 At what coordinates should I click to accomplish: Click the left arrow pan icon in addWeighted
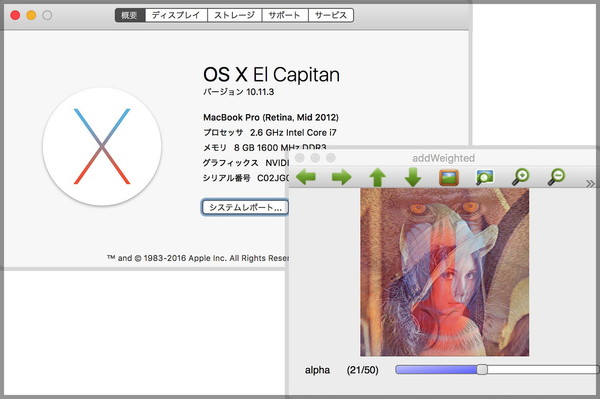(x=306, y=177)
